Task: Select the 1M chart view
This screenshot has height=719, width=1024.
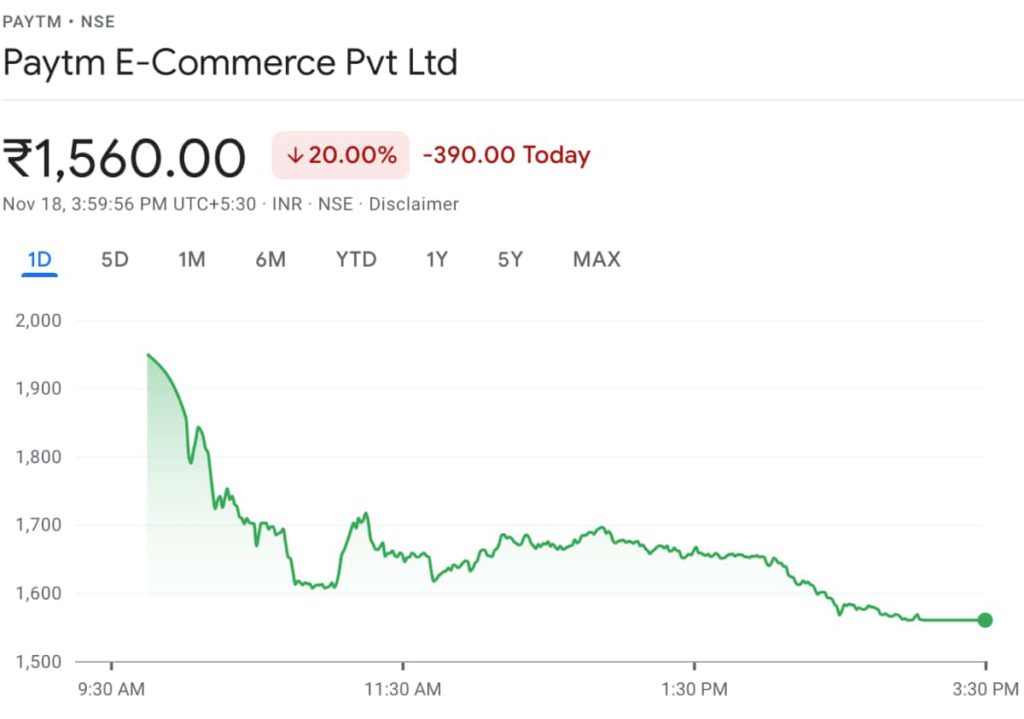Action: (191, 259)
